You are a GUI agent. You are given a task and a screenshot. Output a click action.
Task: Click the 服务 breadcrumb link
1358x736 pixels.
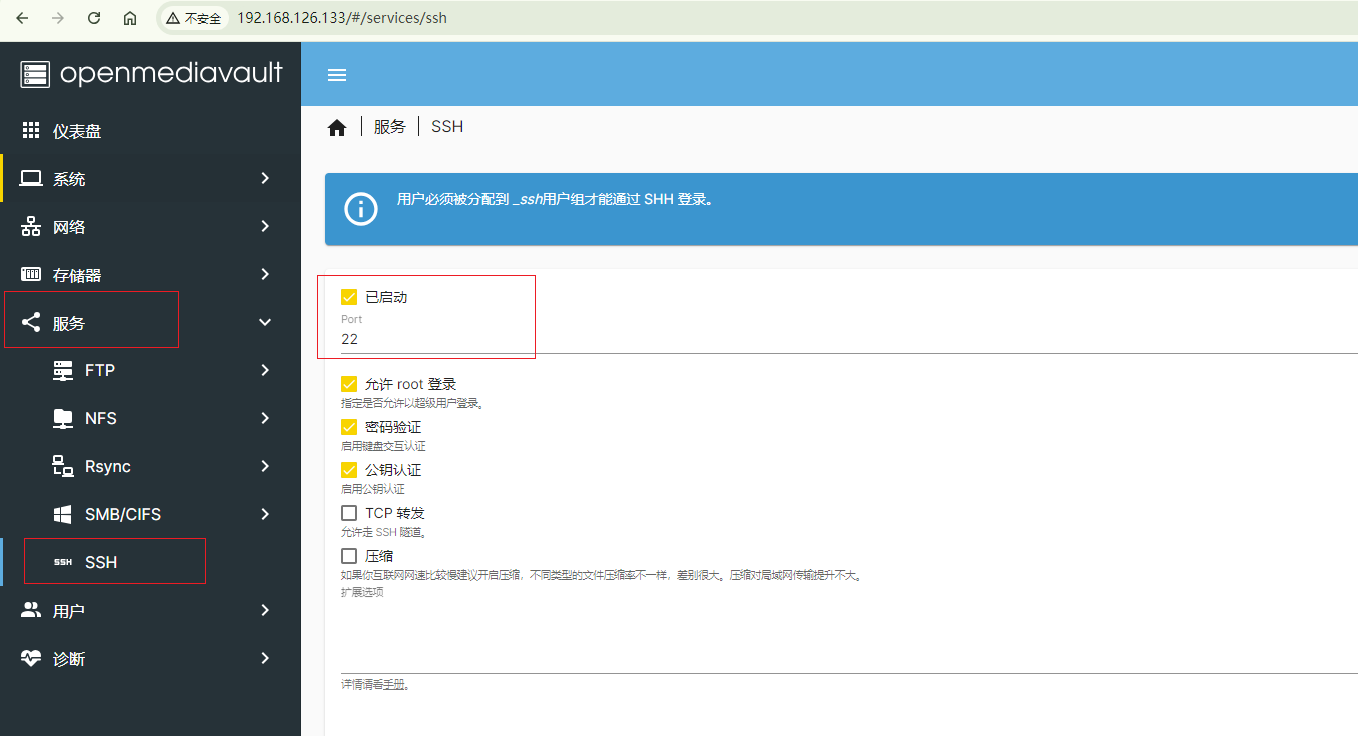coord(390,127)
